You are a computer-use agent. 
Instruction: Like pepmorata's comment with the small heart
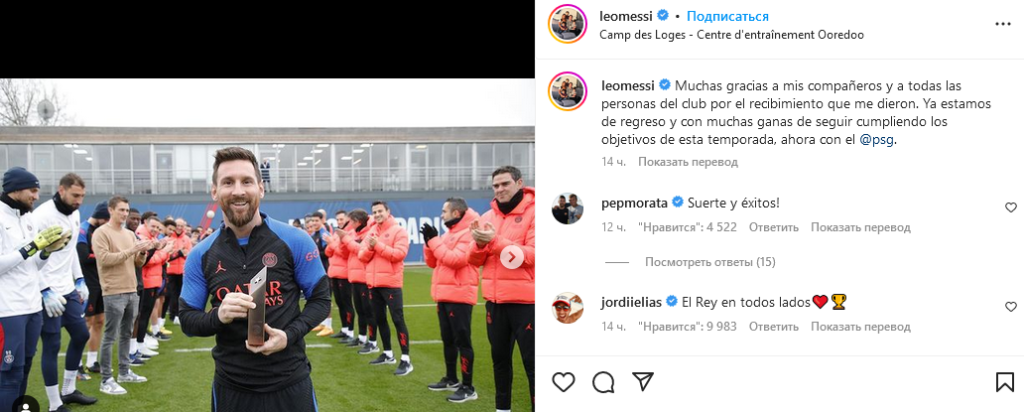coord(1011,208)
